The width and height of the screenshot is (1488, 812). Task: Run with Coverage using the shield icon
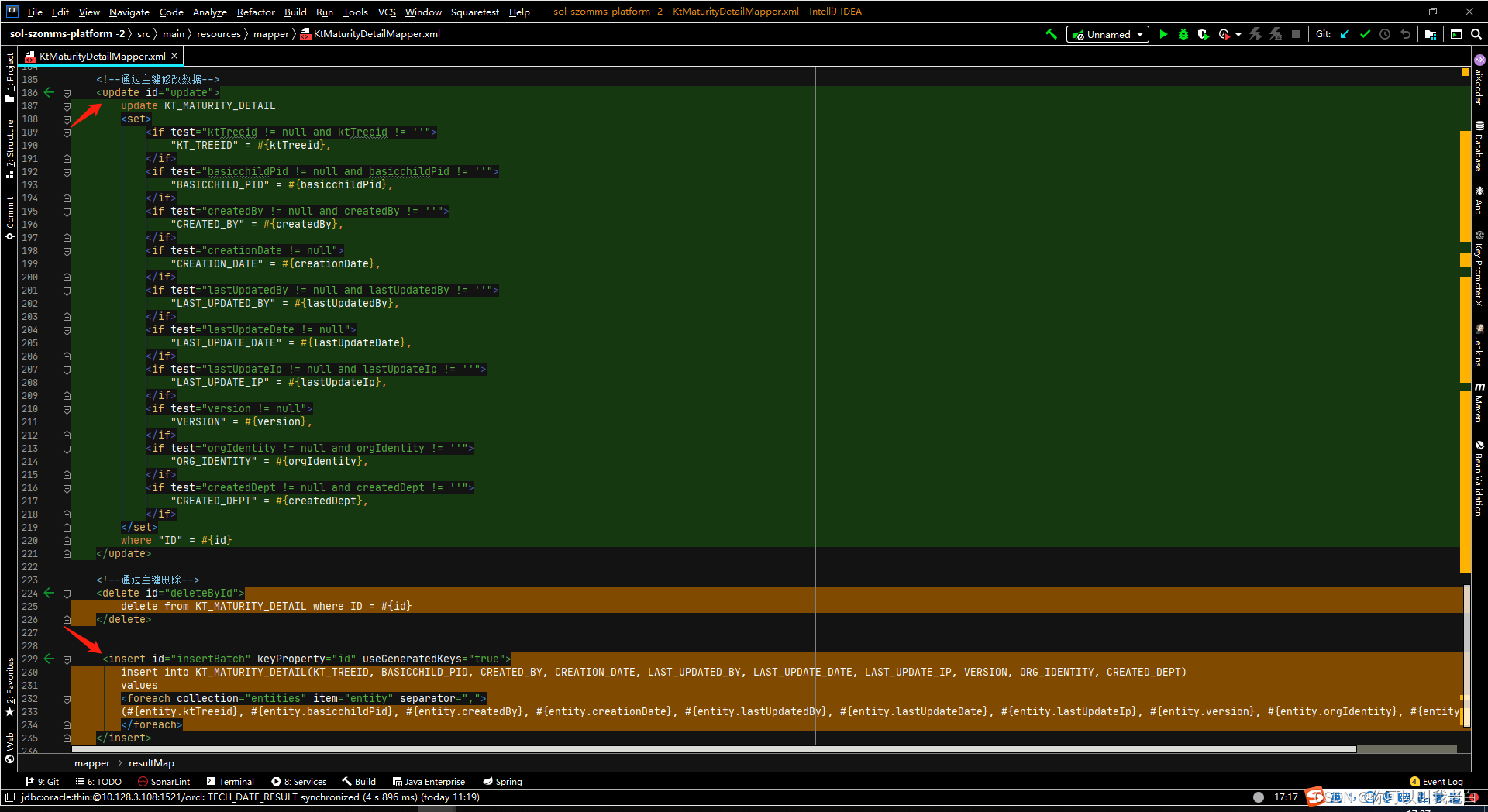(1203, 34)
